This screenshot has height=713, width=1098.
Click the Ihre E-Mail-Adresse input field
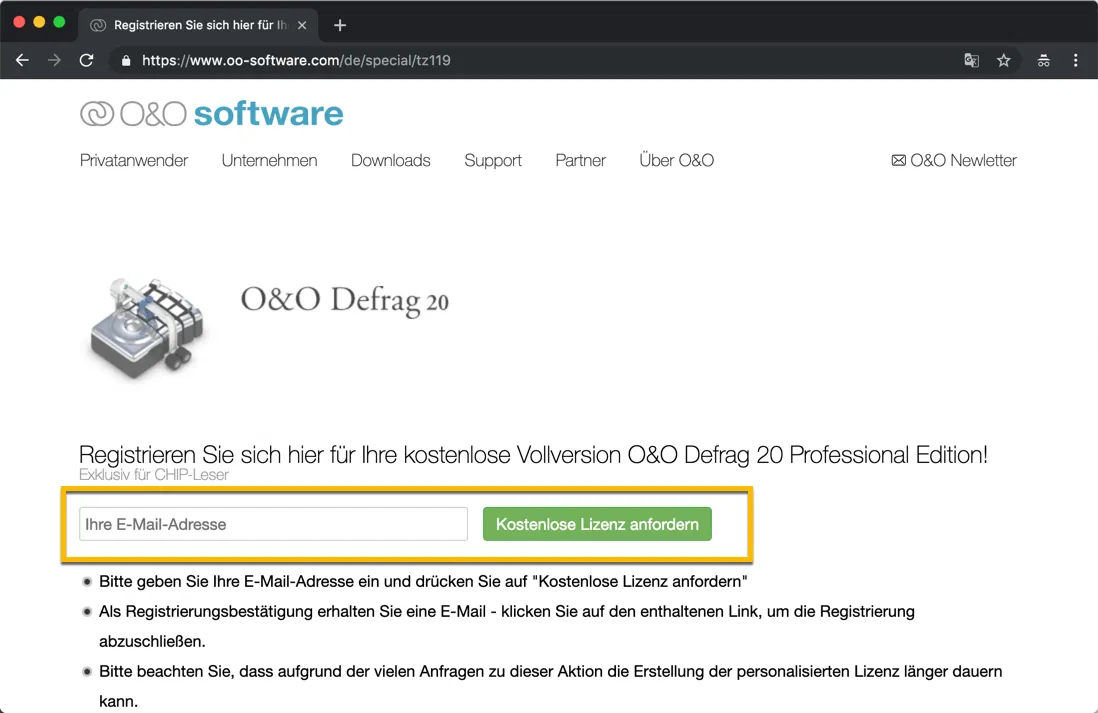(272, 523)
